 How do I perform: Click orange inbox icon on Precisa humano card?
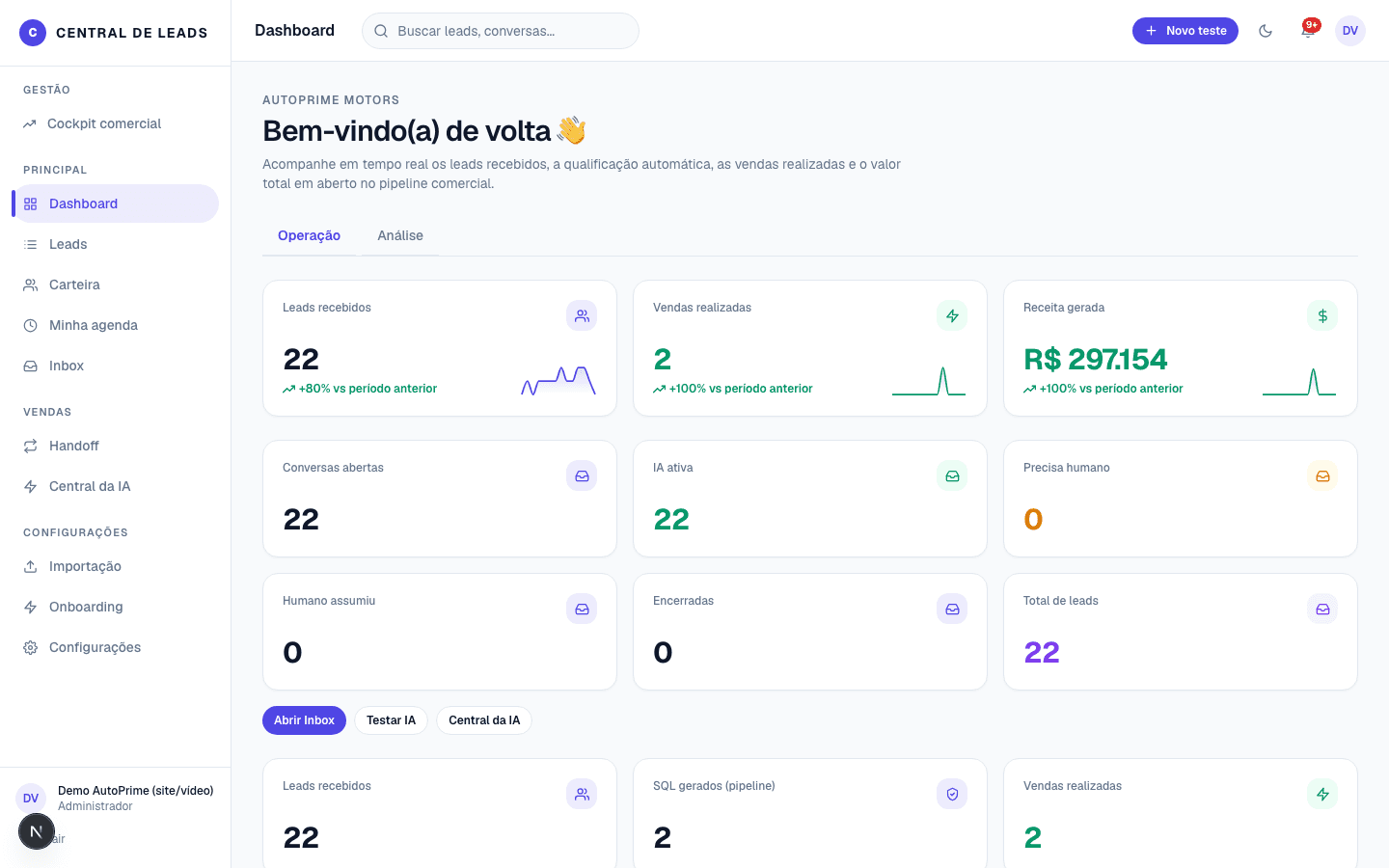1322,475
